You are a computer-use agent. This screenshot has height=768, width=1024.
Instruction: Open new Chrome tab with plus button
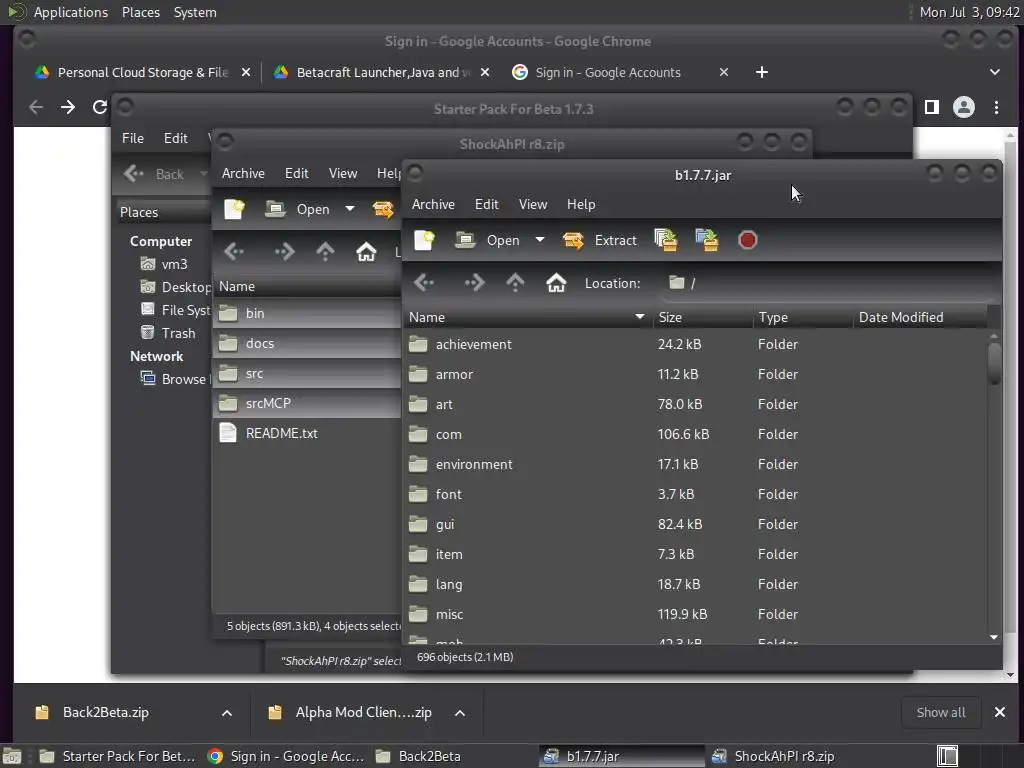click(x=761, y=72)
